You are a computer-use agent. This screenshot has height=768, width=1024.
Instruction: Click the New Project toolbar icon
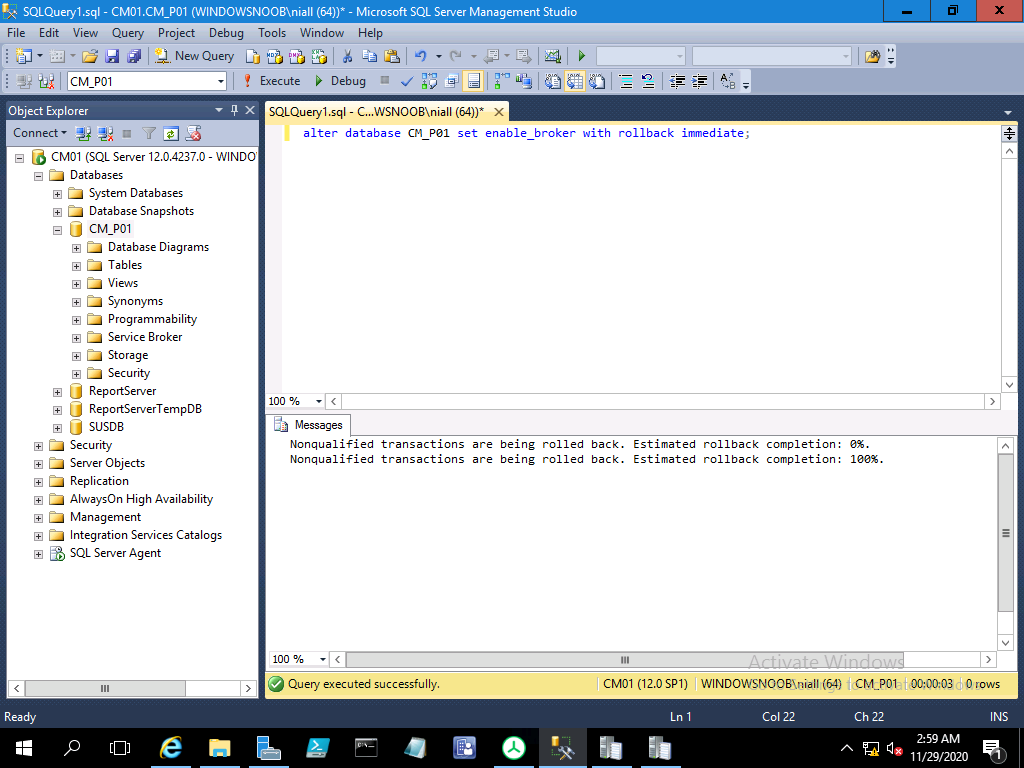24,56
